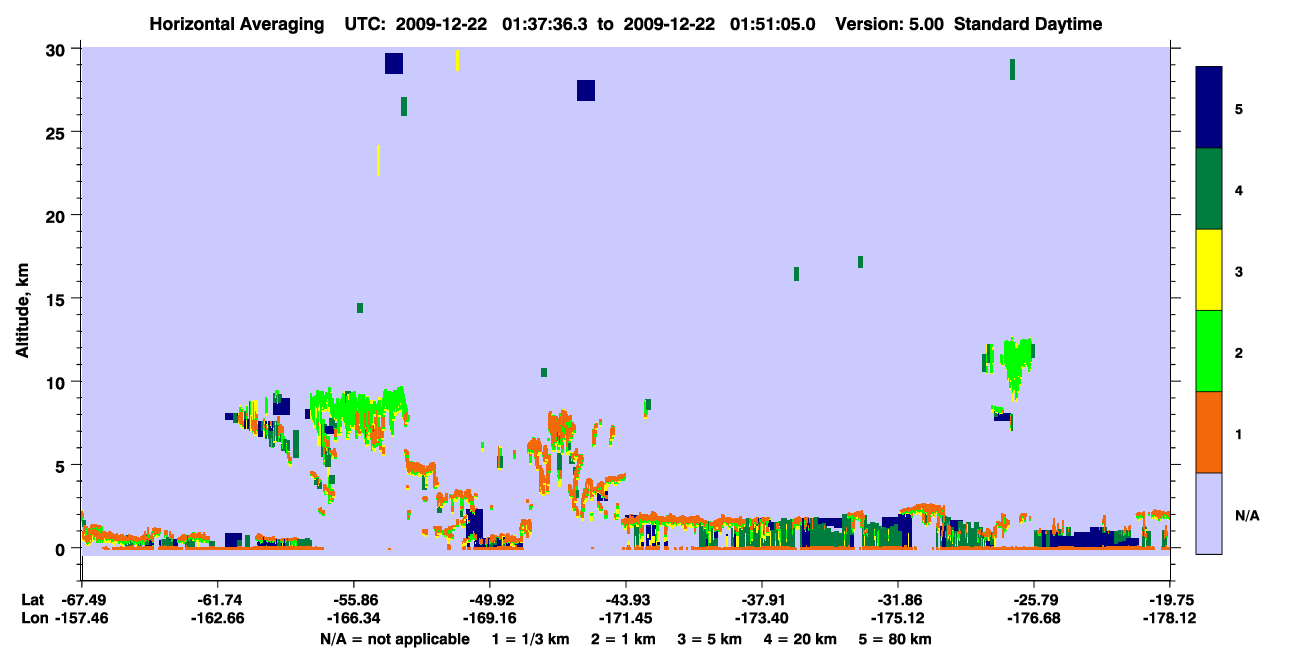
Task: Click the orange color bar segment for 1
Action: 1209,432
